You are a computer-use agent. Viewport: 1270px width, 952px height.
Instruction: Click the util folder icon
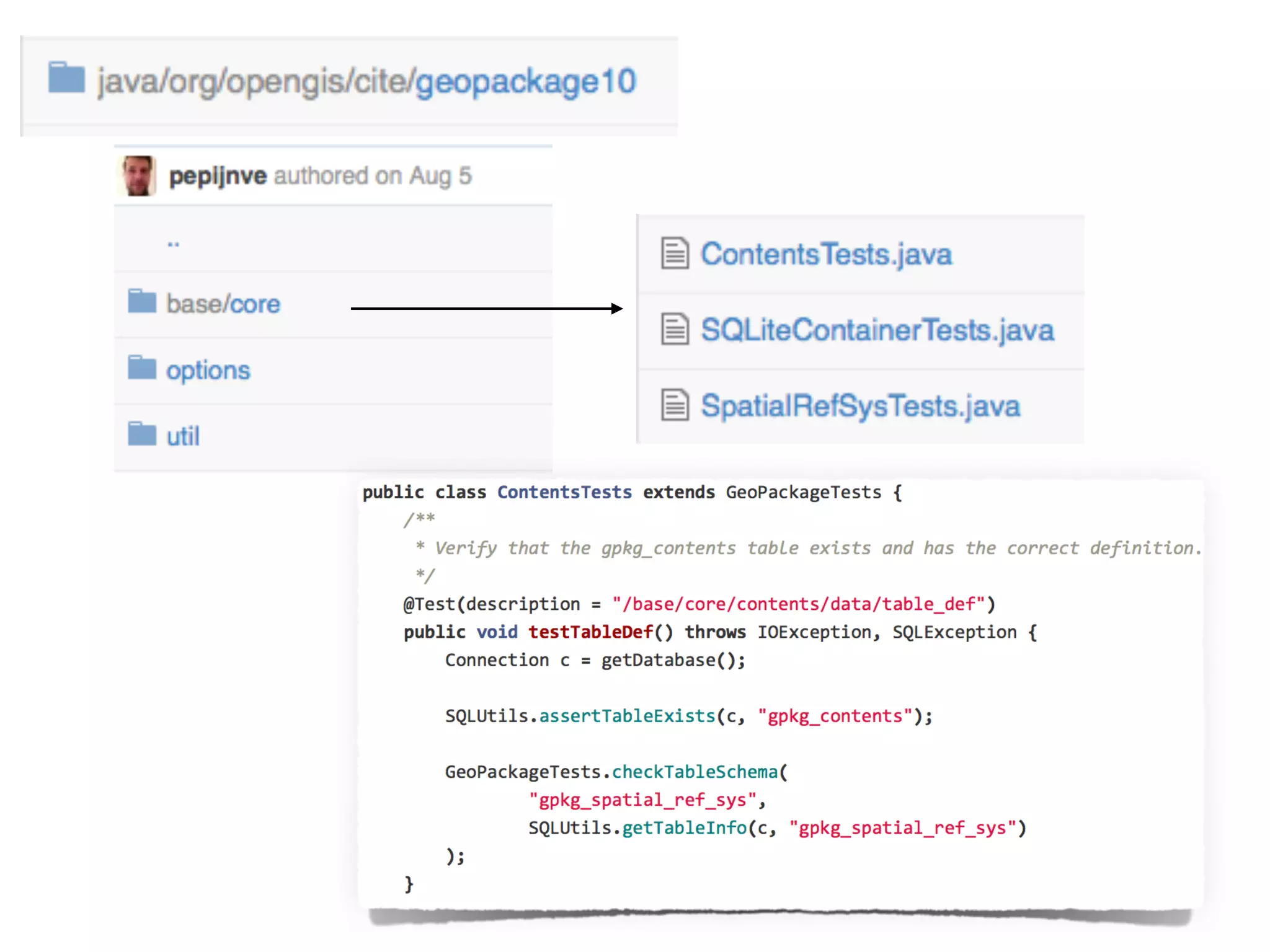(x=142, y=434)
